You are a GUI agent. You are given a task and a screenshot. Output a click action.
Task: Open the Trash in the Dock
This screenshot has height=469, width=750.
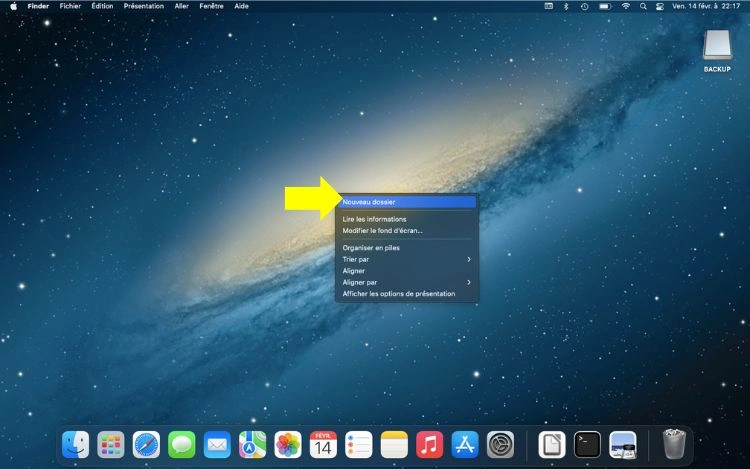click(674, 444)
